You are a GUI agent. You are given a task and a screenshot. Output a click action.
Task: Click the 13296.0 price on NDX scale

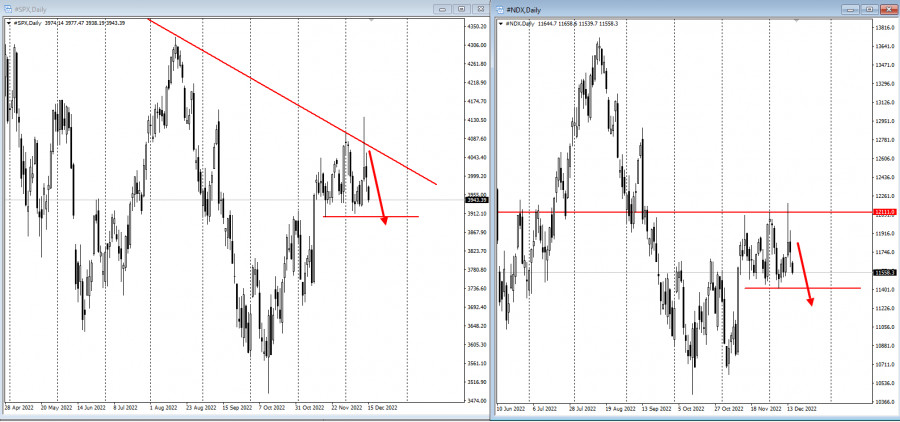click(x=885, y=84)
